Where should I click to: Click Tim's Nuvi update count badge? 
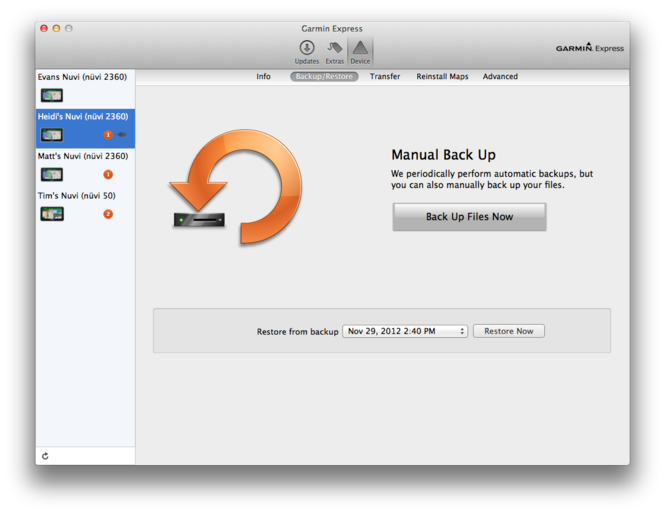point(108,214)
